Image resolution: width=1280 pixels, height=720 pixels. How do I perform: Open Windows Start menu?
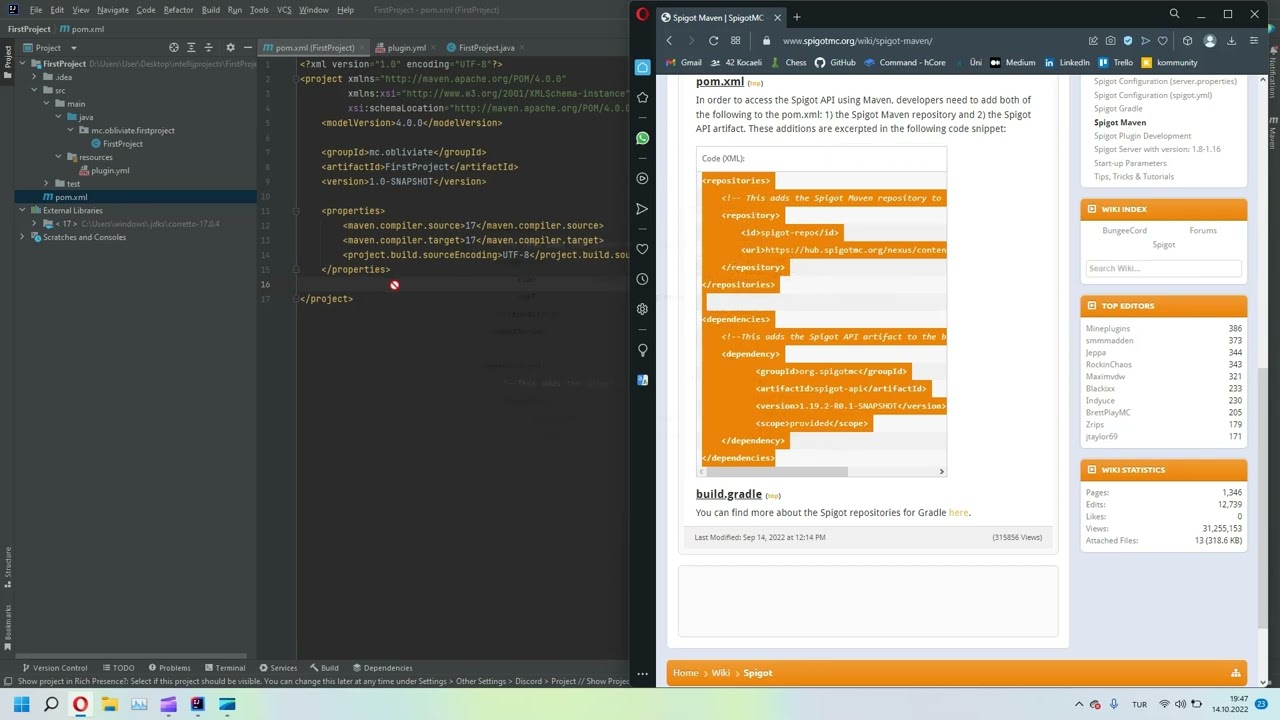click(21, 704)
